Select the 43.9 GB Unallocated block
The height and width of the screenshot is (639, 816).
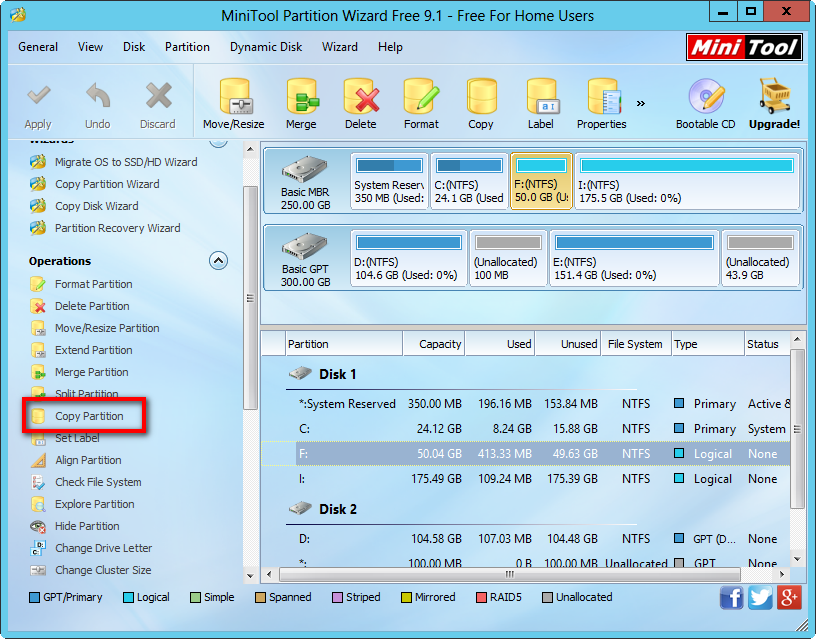point(760,258)
